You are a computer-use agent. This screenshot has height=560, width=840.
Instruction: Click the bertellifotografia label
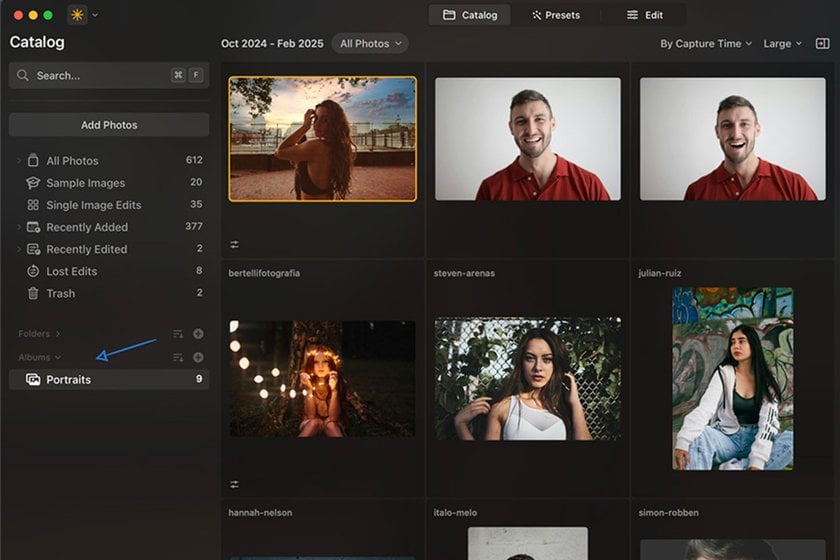click(264, 273)
